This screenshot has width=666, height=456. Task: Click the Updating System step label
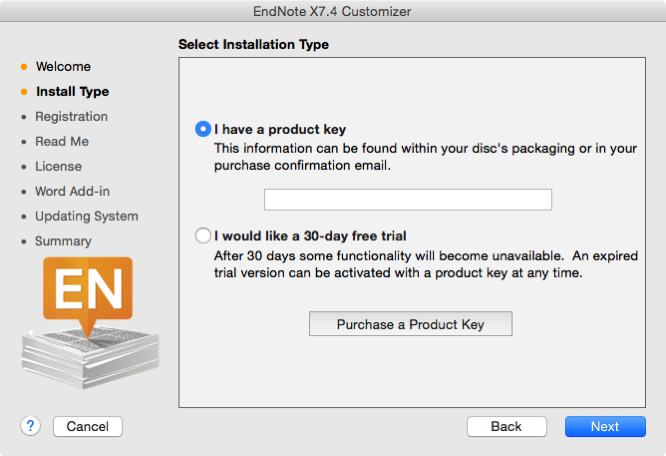(87, 217)
